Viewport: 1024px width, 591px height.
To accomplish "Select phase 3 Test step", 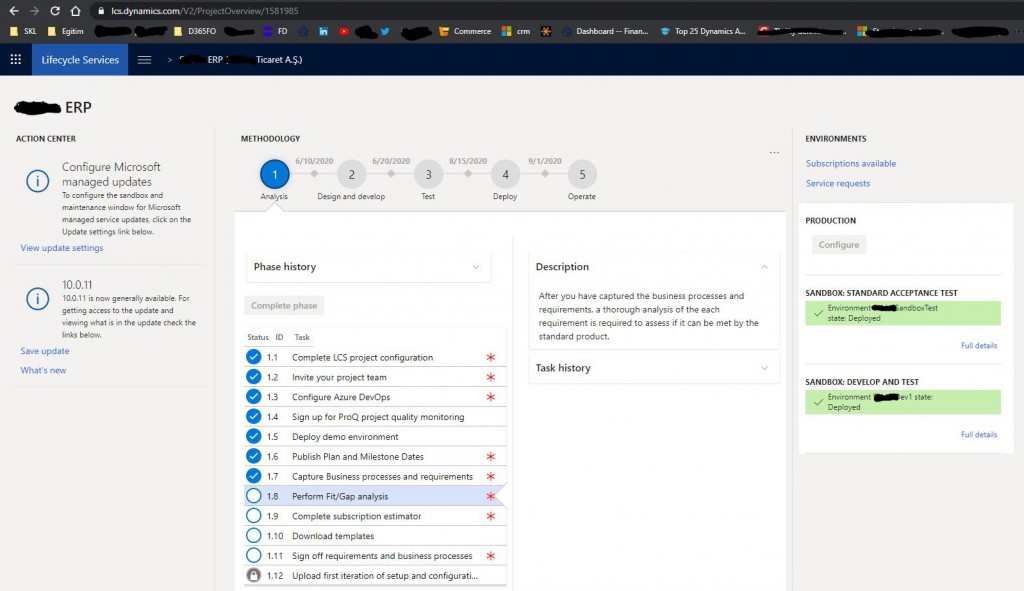I will [x=428, y=174].
